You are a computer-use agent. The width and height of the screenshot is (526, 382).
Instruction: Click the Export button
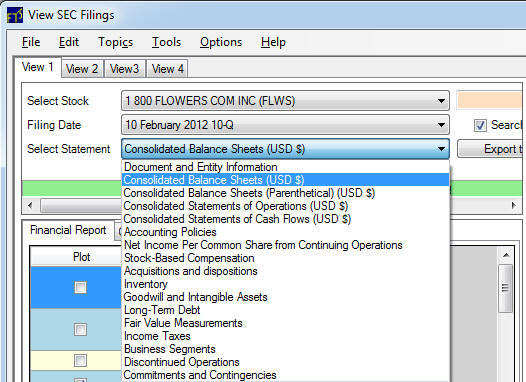(490, 149)
